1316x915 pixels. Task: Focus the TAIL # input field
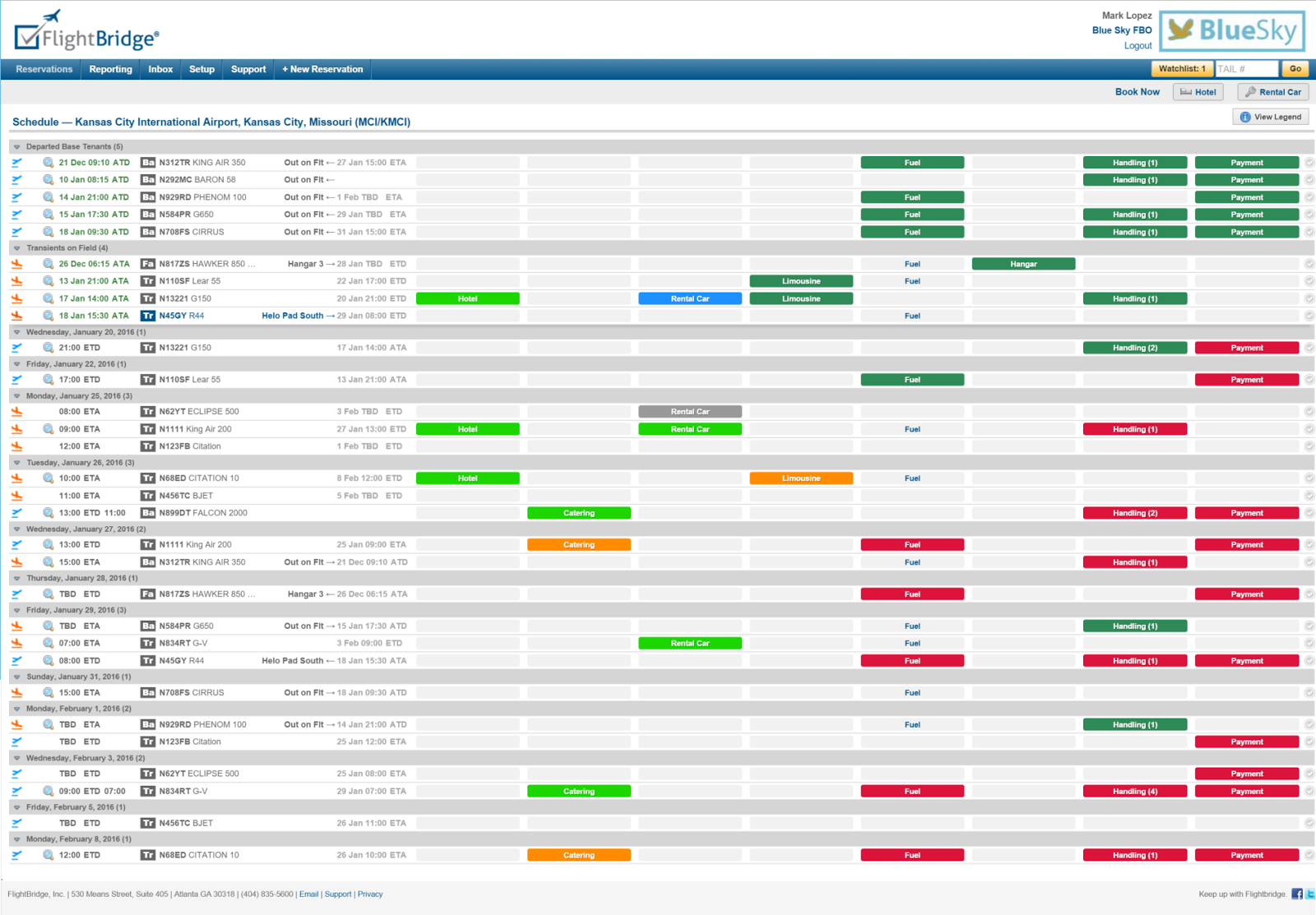[x=1247, y=69]
